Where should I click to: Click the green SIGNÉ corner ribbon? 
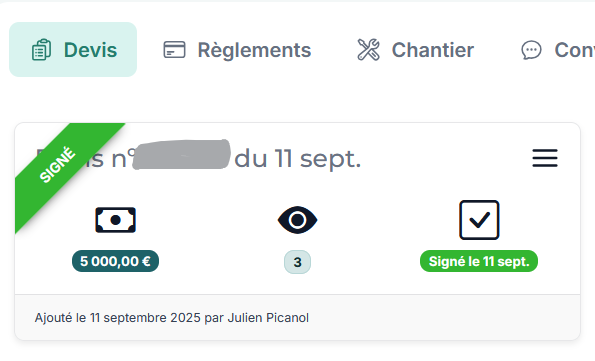[63, 169]
